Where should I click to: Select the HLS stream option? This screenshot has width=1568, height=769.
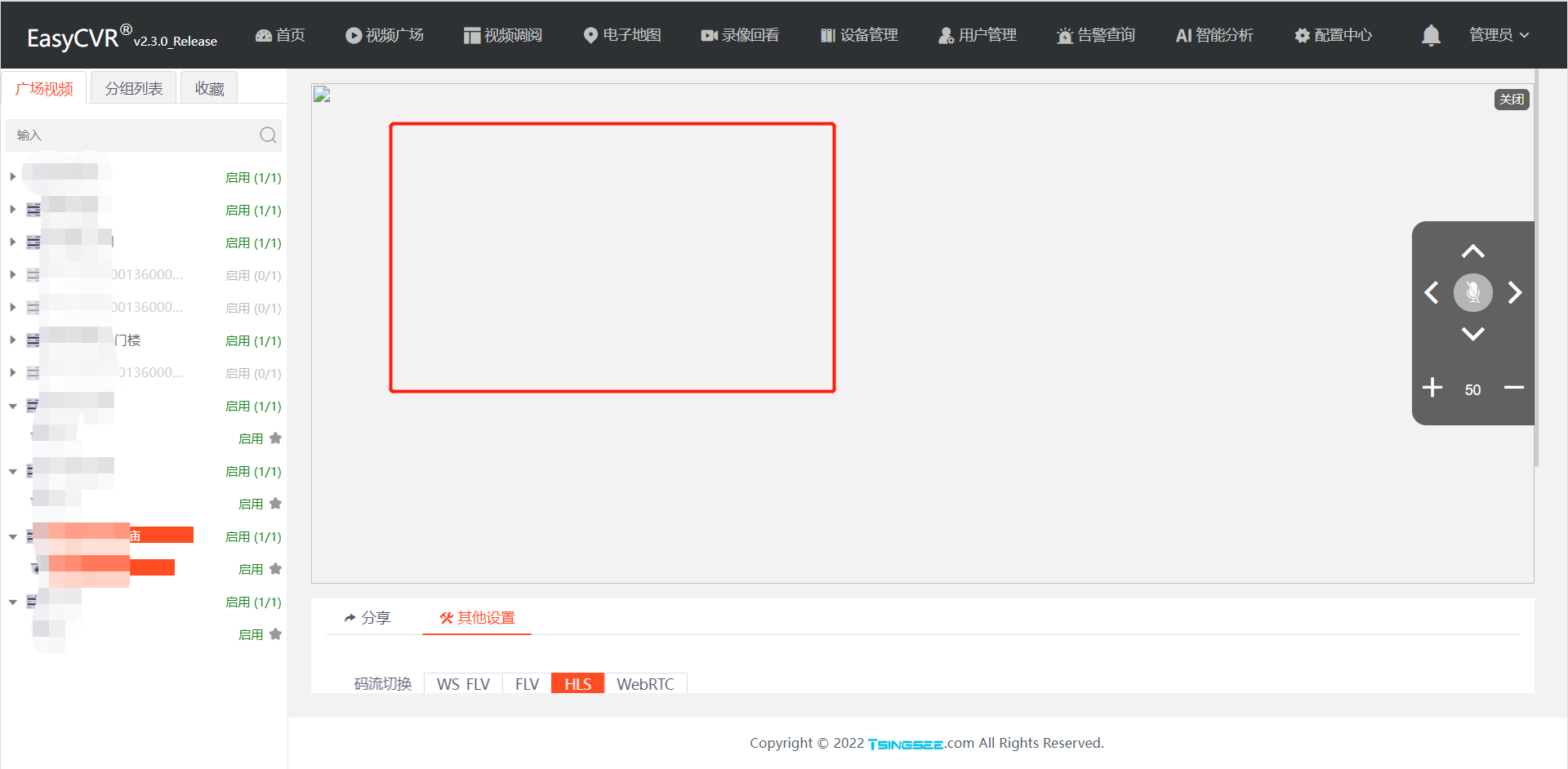point(577,684)
